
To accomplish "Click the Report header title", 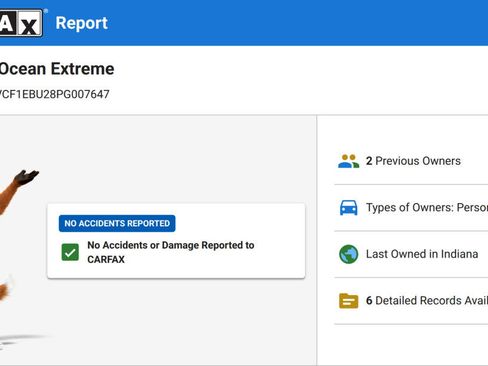I will [81, 23].
